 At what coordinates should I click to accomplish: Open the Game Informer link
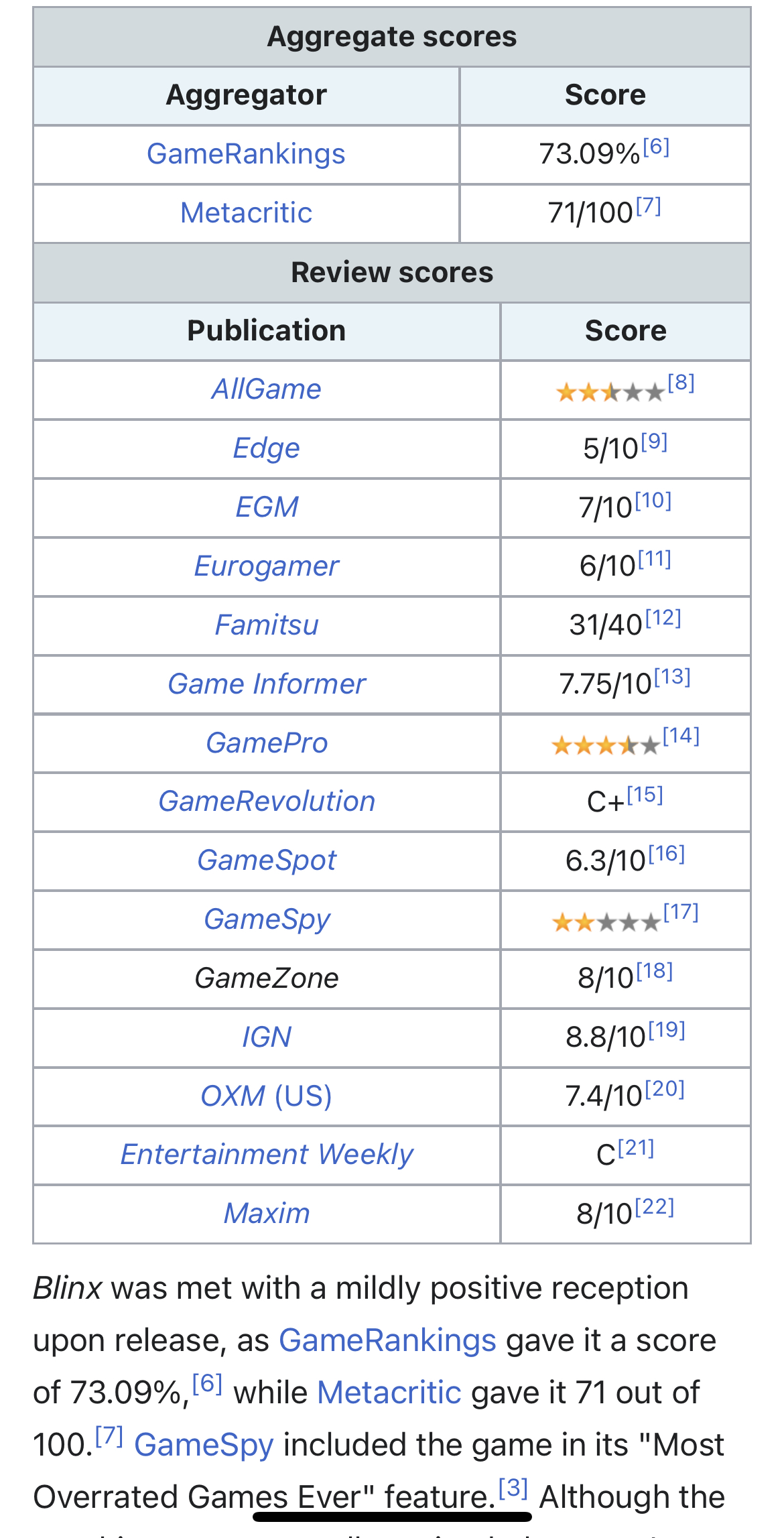[x=267, y=684]
